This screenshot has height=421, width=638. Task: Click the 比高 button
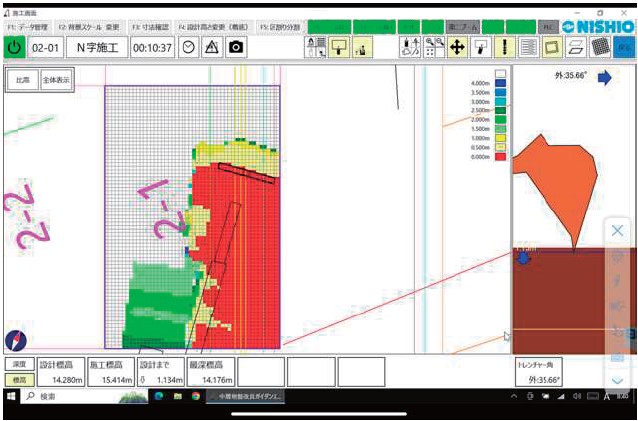[x=23, y=80]
